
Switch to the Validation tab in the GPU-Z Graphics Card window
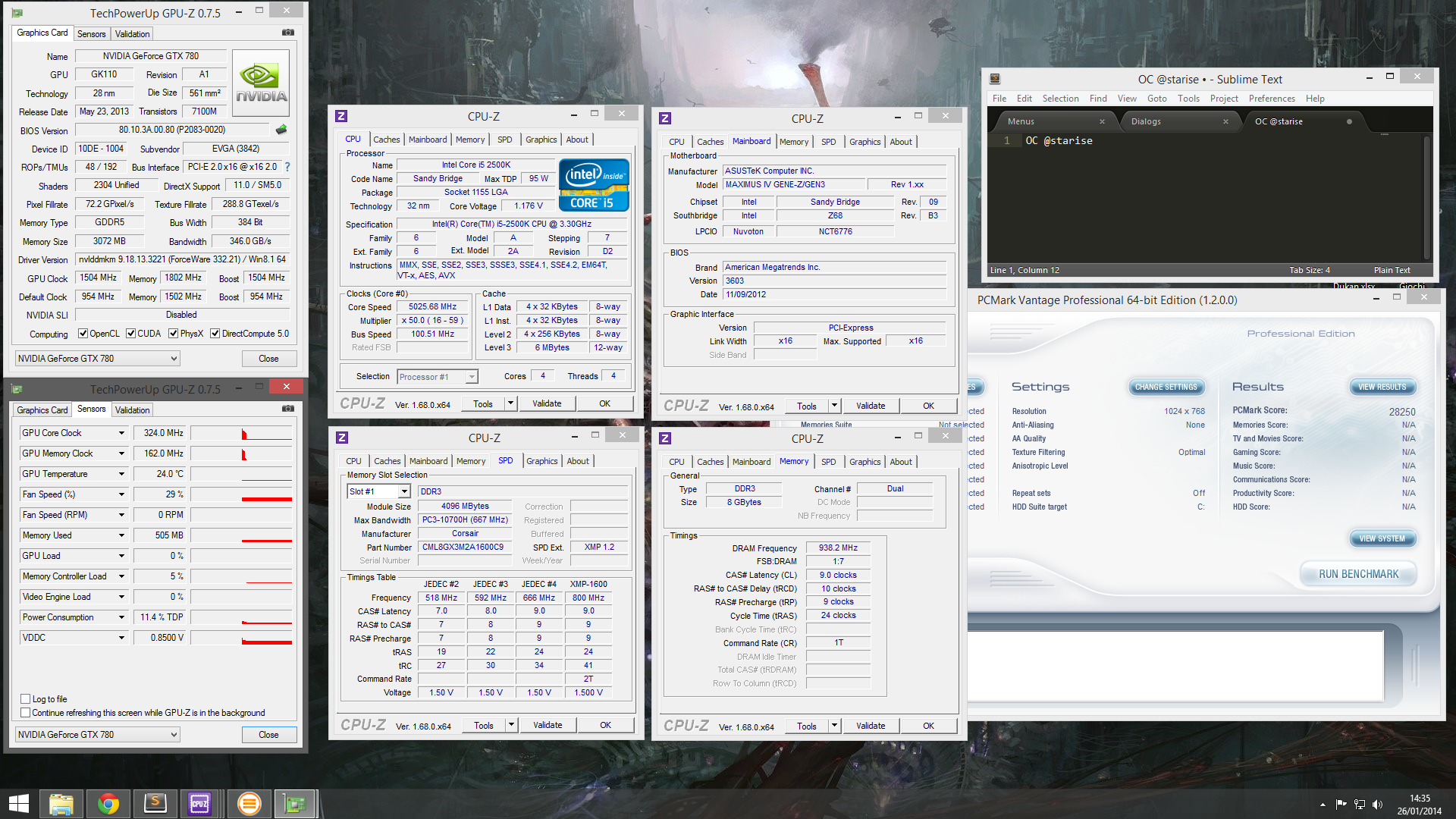132,34
